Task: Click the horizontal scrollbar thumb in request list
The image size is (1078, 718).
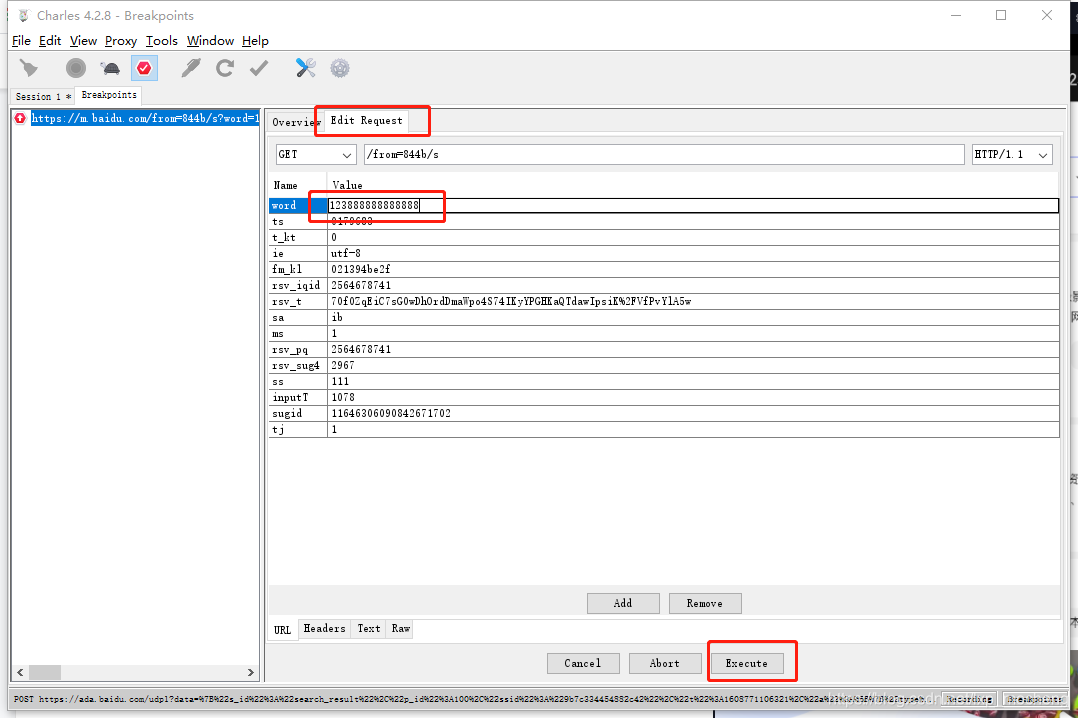Action: (x=45, y=672)
